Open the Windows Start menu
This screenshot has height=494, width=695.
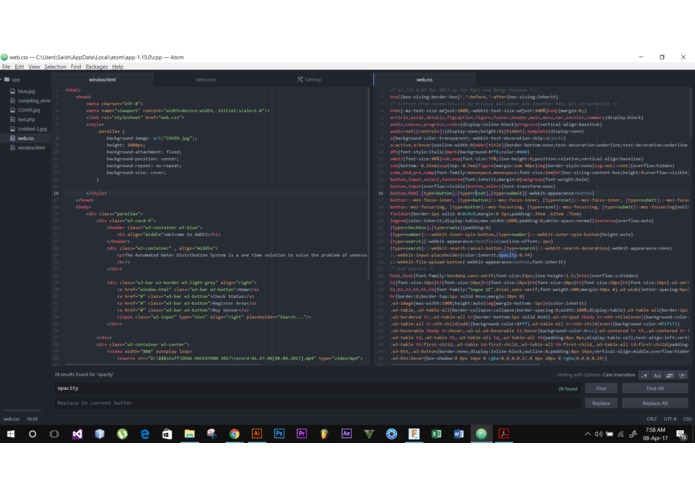point(11,434)
